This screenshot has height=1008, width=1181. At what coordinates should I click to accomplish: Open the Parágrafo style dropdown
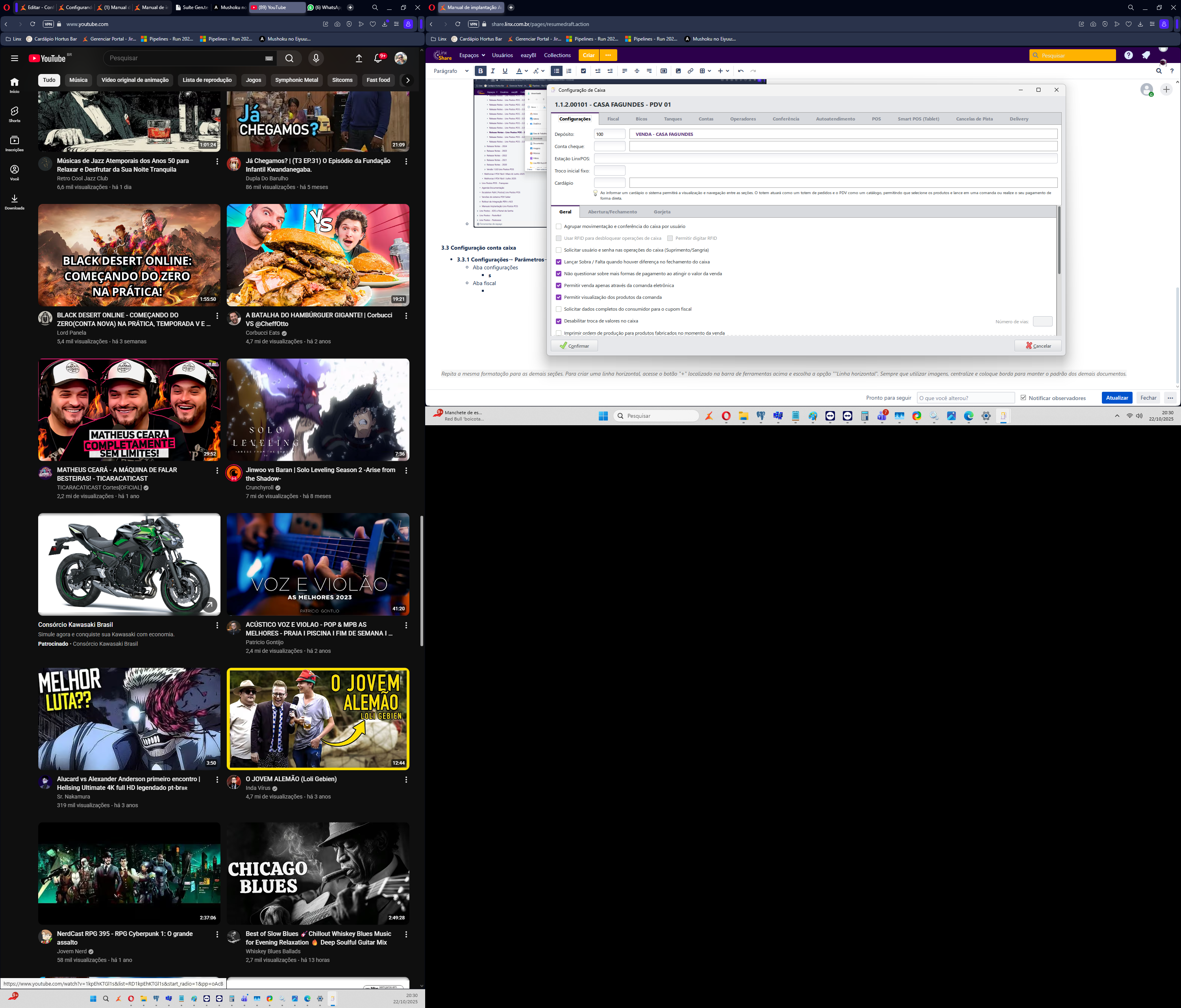click(451, 71)
